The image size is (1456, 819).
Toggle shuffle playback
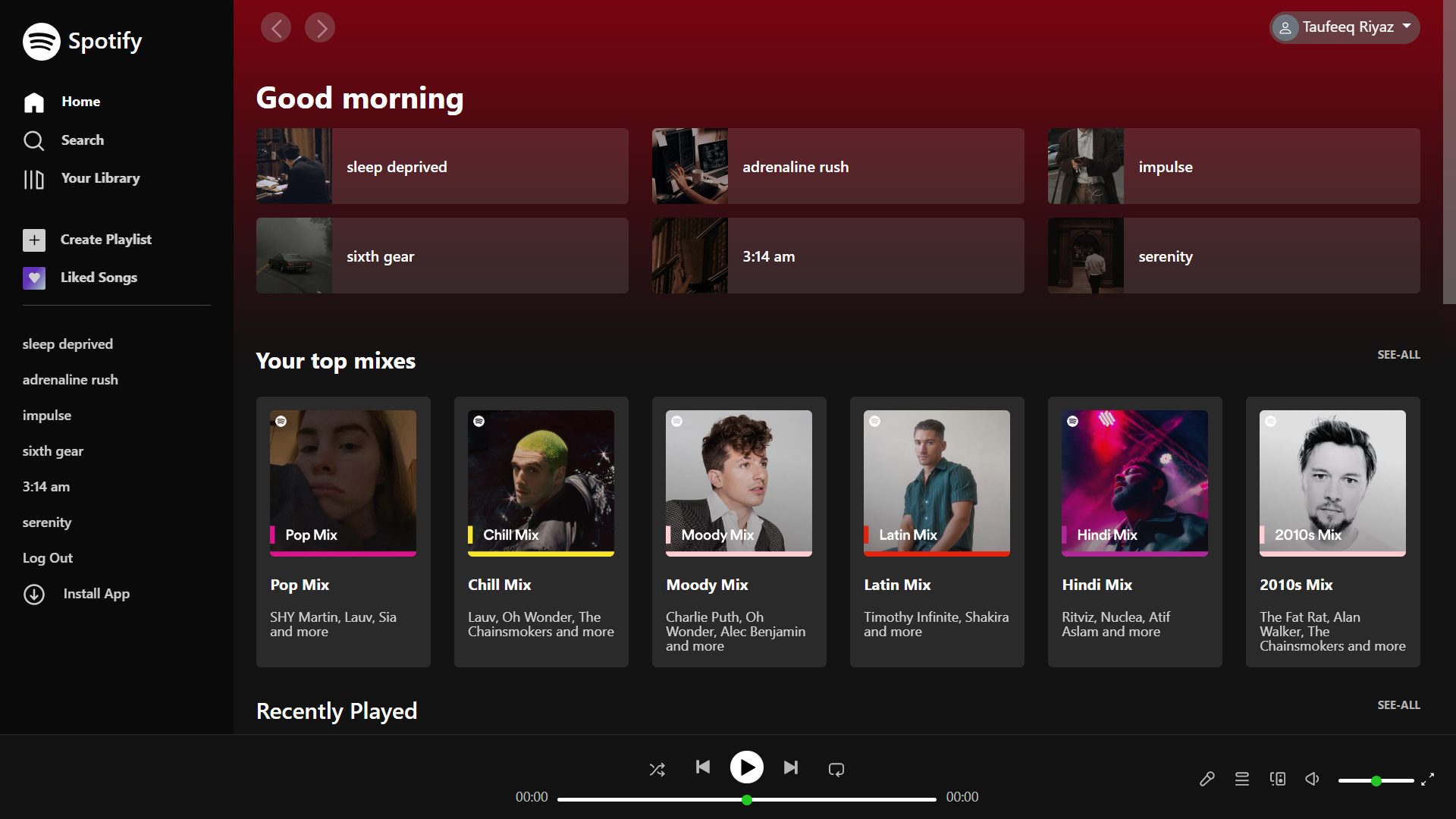click(657, 770)
